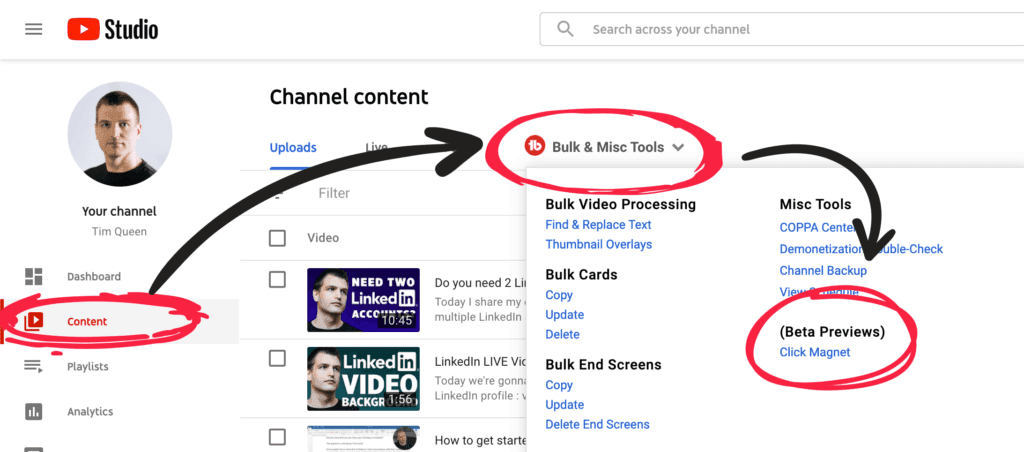This screenshot has width=1024, height=452.
Task: Open the Click Magnet beta preview
Action: (x=815, y=352)
